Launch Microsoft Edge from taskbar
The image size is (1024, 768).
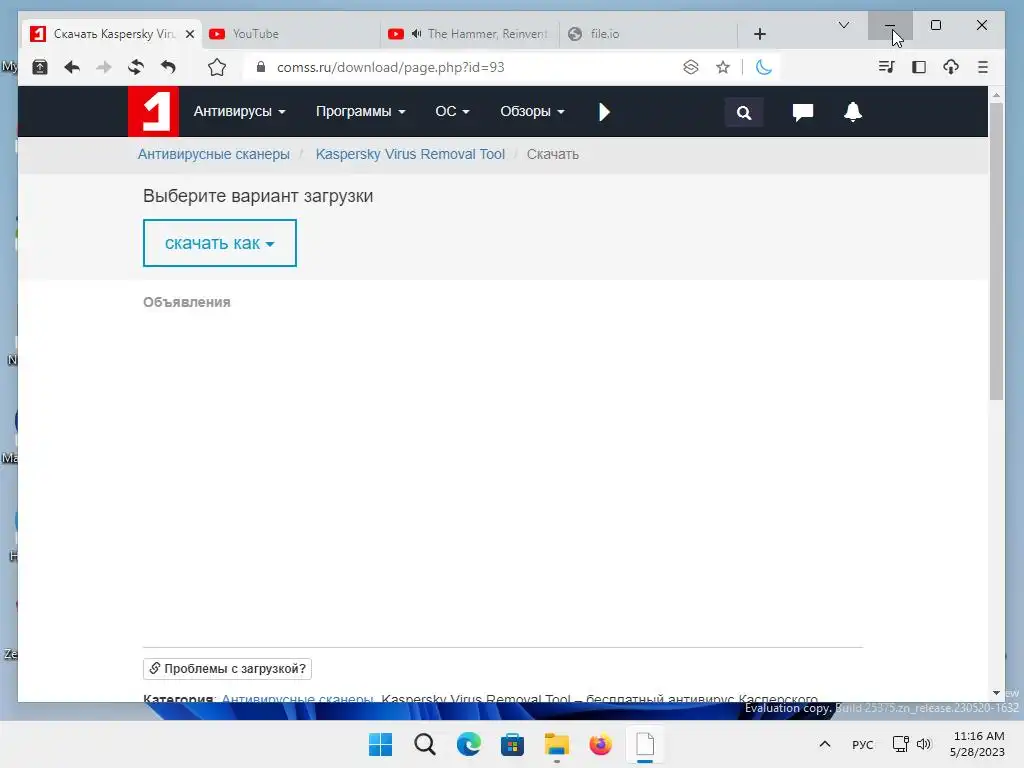468,744
